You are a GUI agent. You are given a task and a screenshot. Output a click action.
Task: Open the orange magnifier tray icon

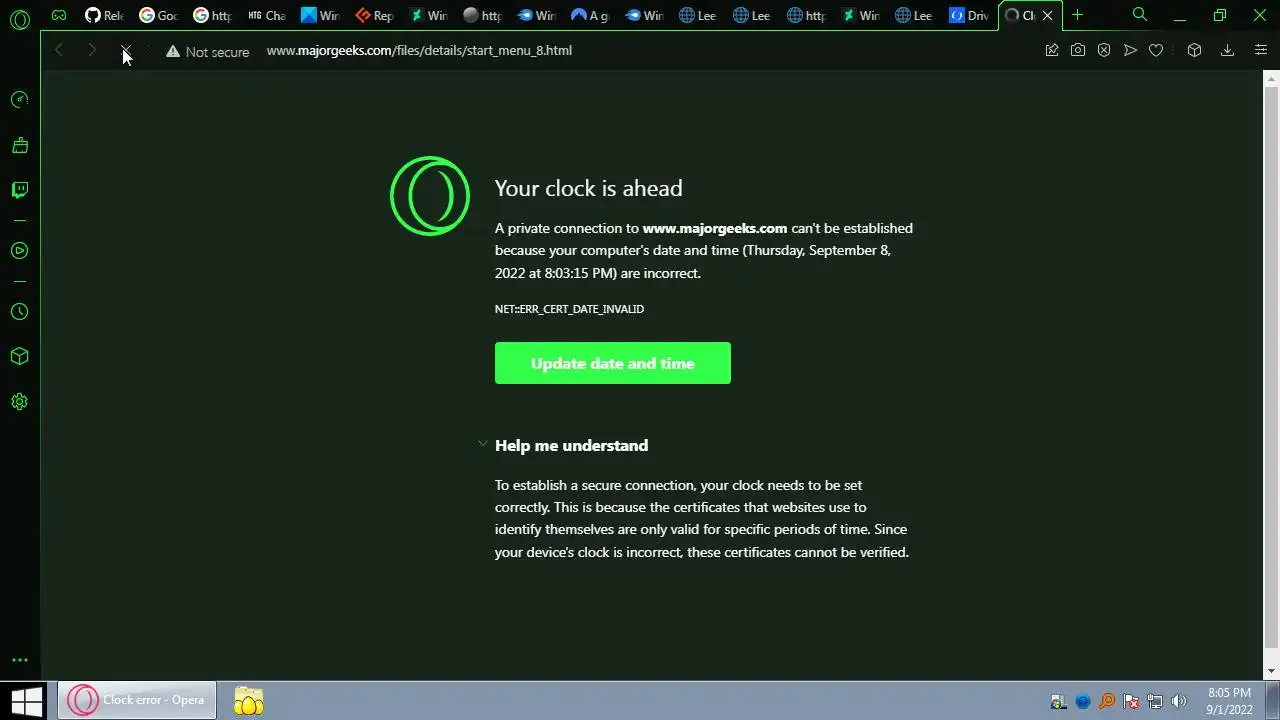pos(1107,701)
